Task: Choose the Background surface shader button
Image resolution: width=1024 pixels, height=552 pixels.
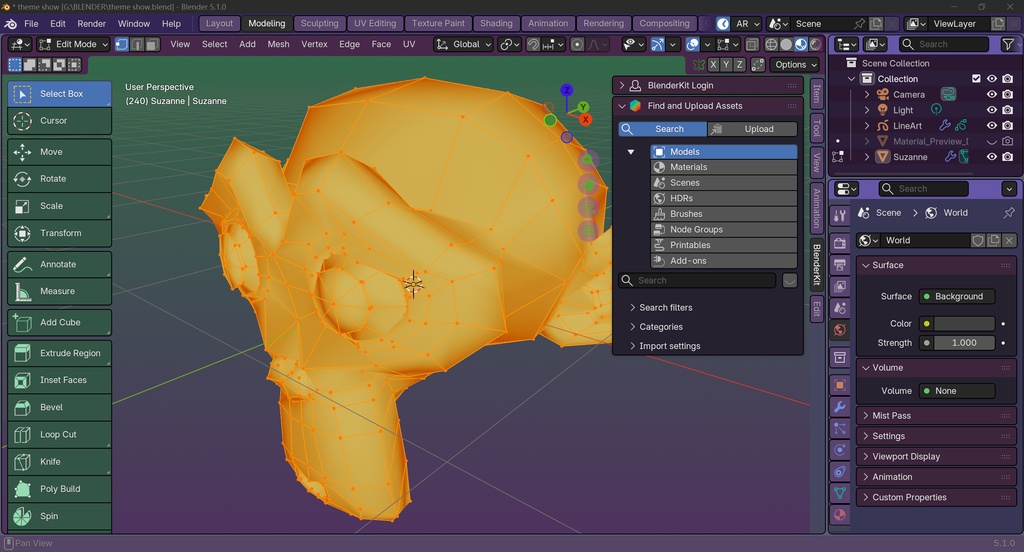Action: pyautogui.click(x=957, y=297)
